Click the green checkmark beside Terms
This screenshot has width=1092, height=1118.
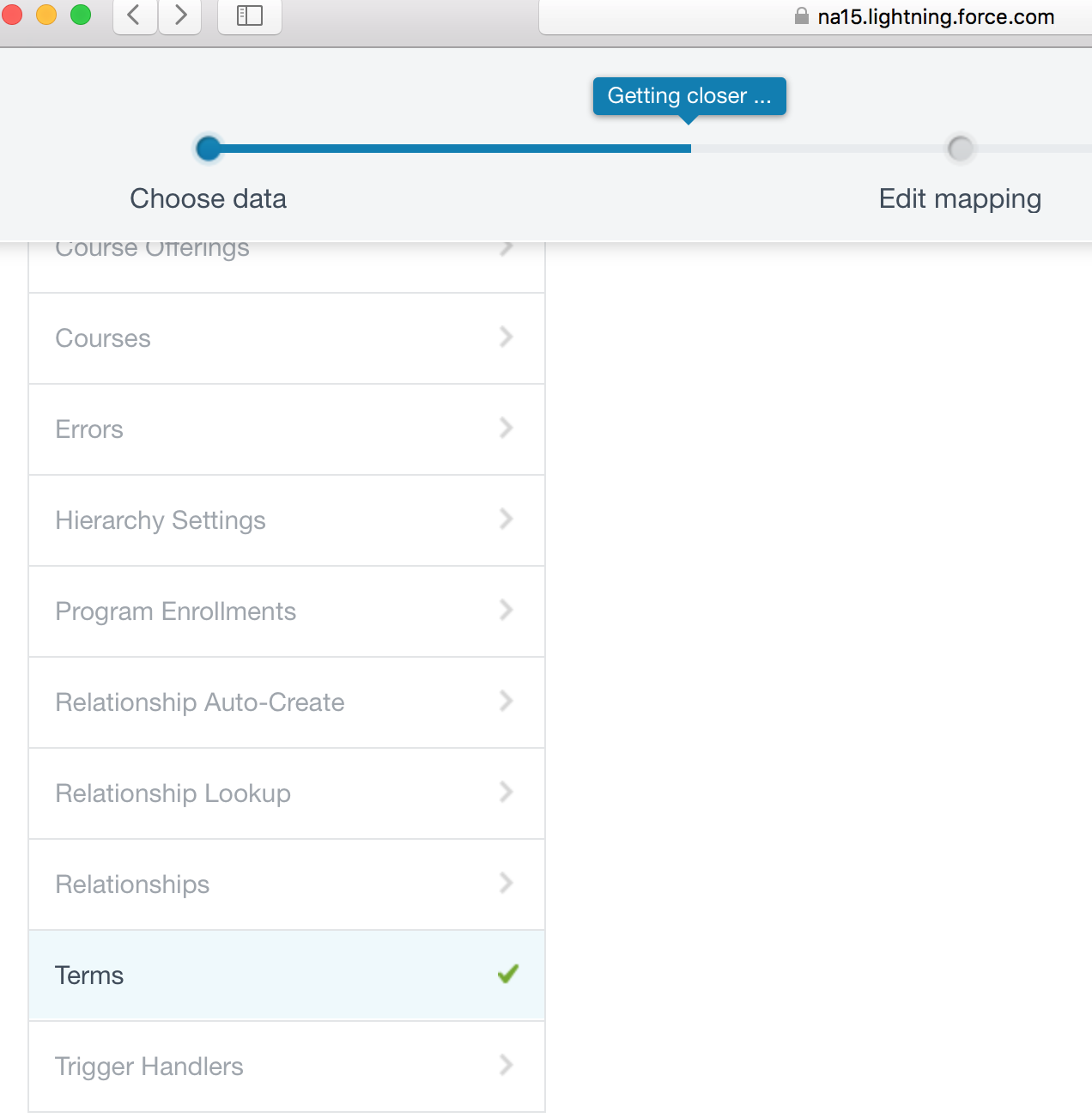coord(507,974)
